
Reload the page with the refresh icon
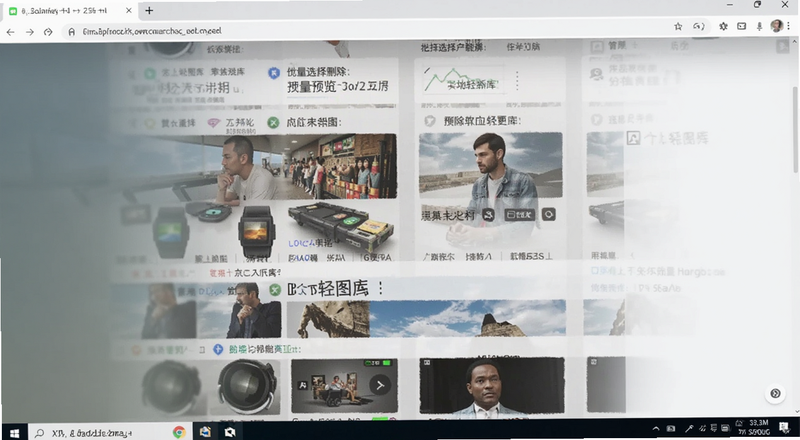48,32
